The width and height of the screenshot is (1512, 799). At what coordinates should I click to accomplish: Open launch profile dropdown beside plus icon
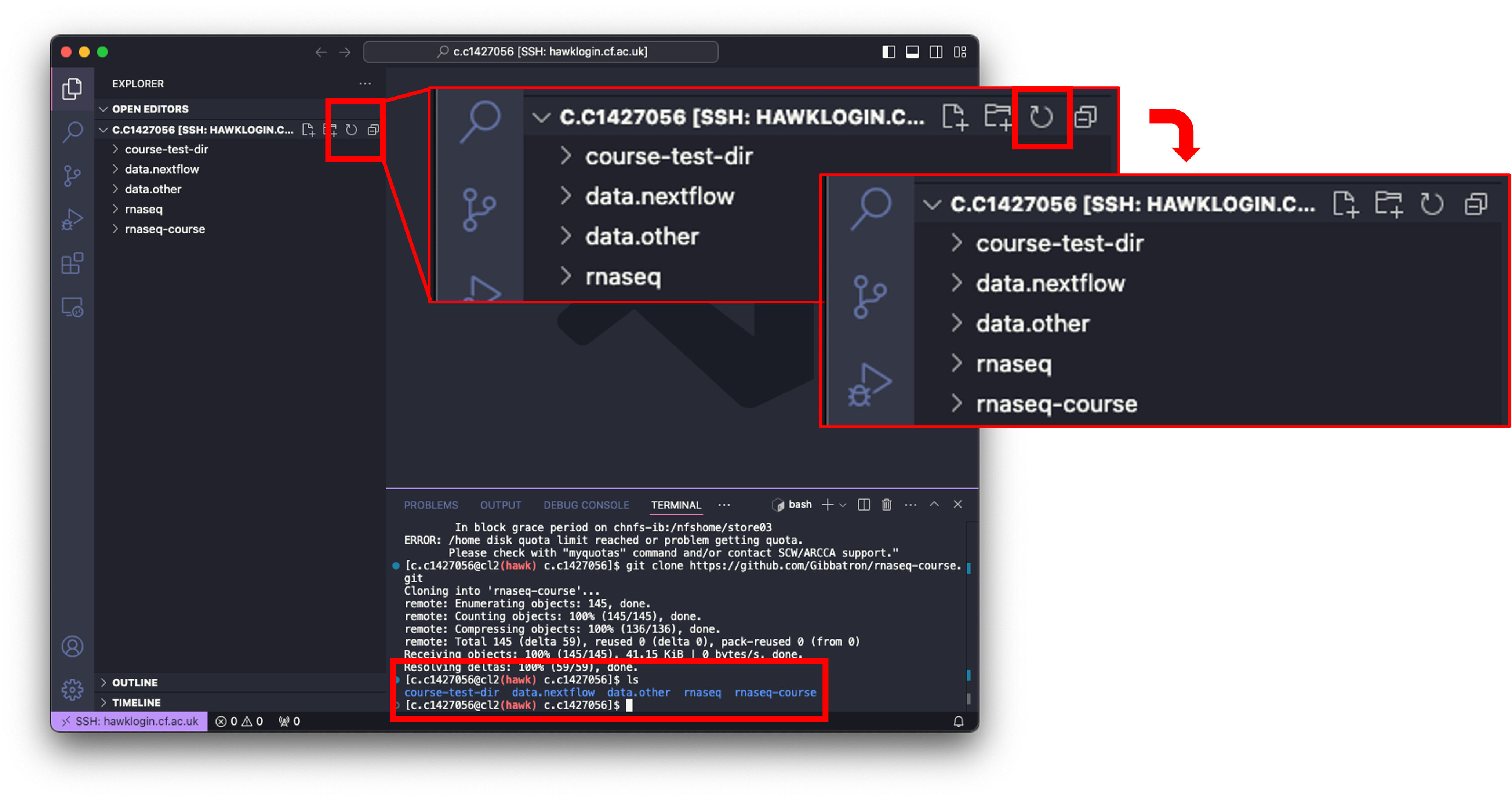(843, 505)
